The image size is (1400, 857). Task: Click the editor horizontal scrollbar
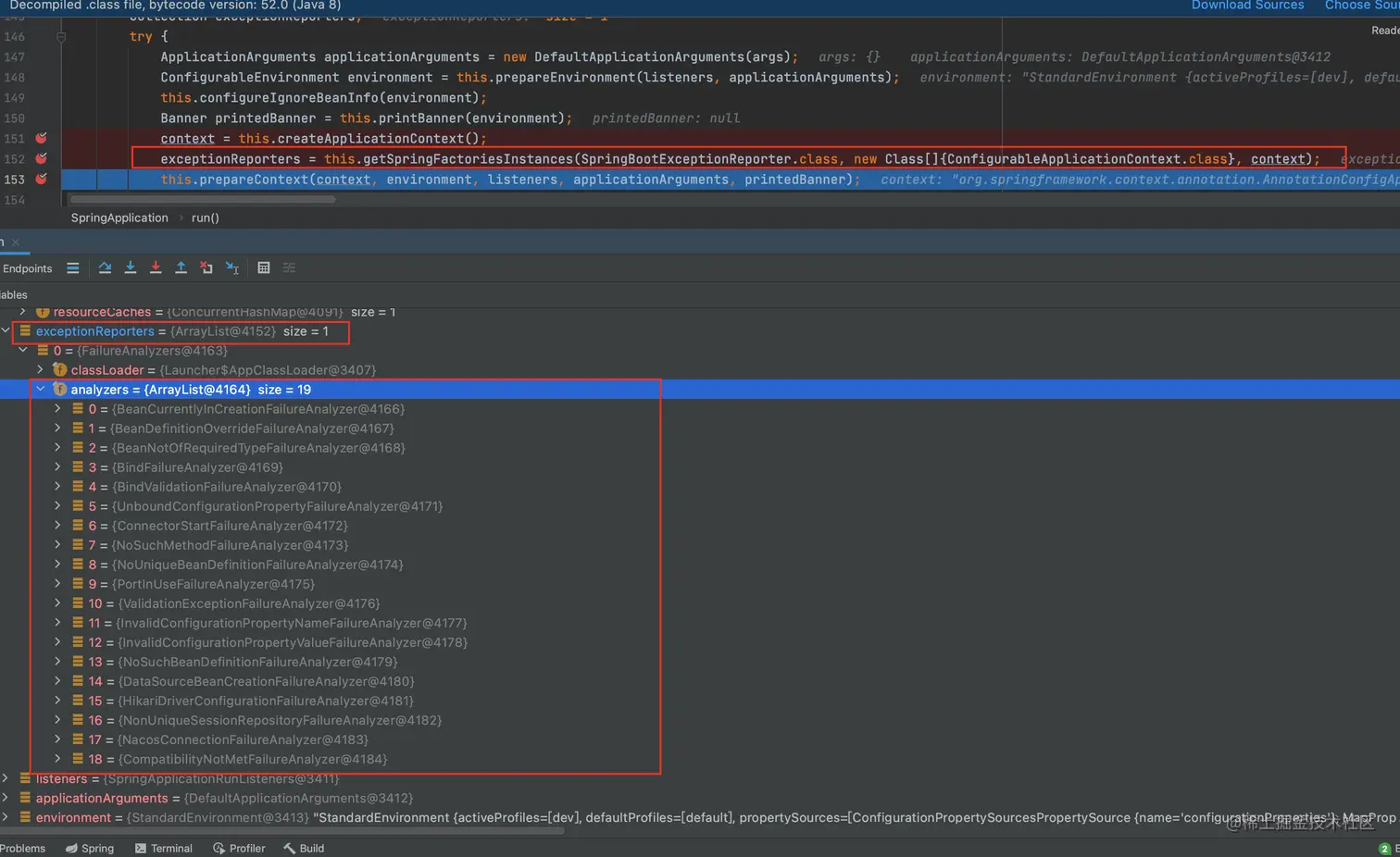click(203, 198)
